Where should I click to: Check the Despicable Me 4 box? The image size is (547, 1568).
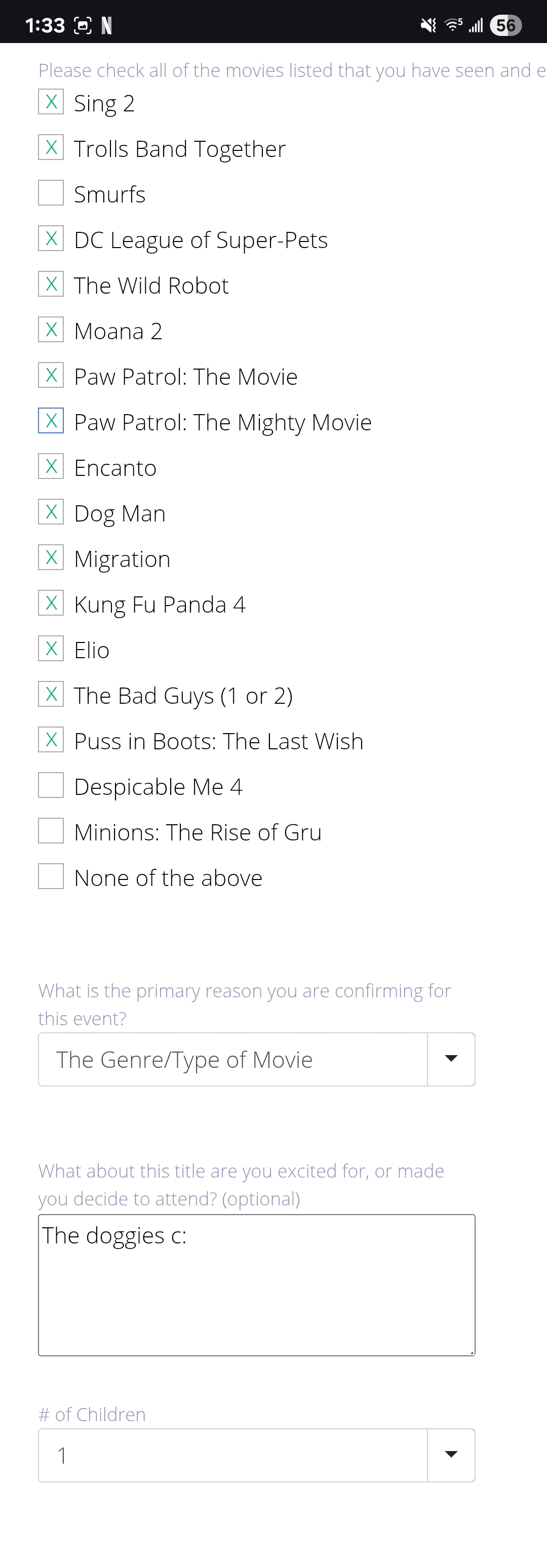tap(51, 785)
